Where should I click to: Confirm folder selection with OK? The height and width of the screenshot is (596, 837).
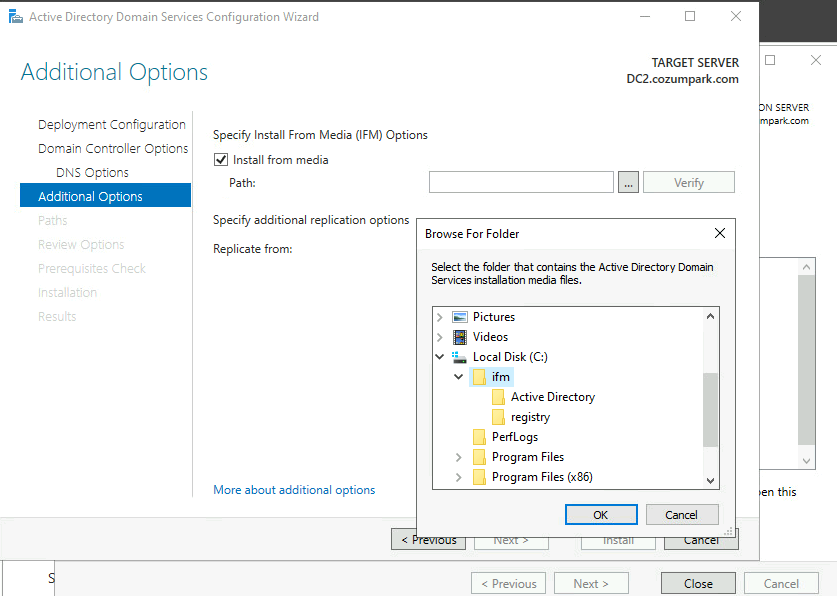[601, 515]
